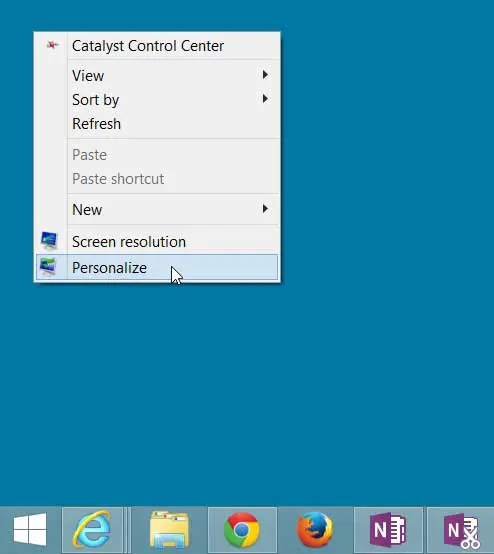Click the Catalyst Control Center red icon
Viewport: 494px width, 554px height.
[52, 45]
